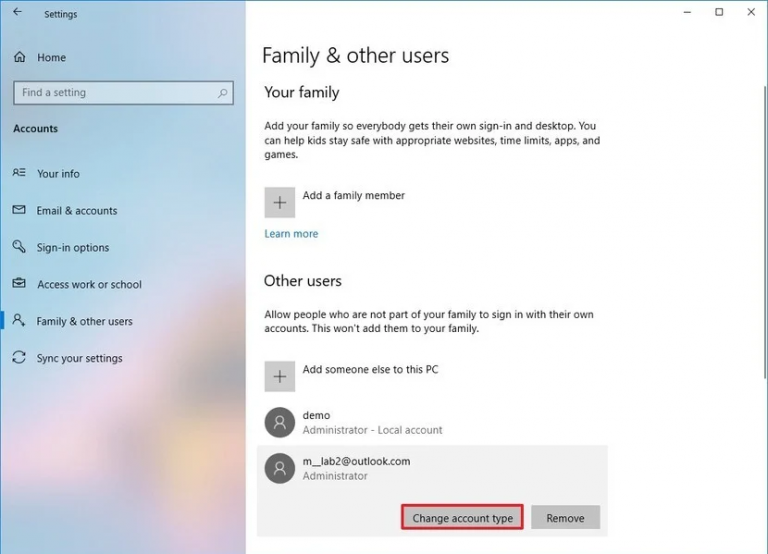Click the Your family heading

[x=302, y=93]
